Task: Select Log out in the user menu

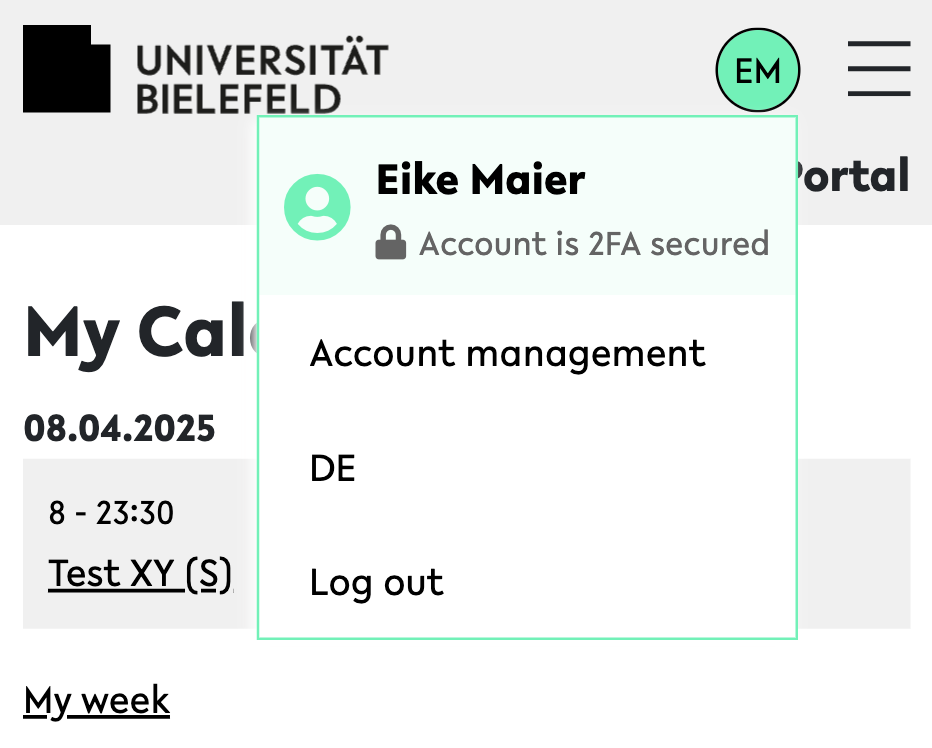Action: [377, 582]
